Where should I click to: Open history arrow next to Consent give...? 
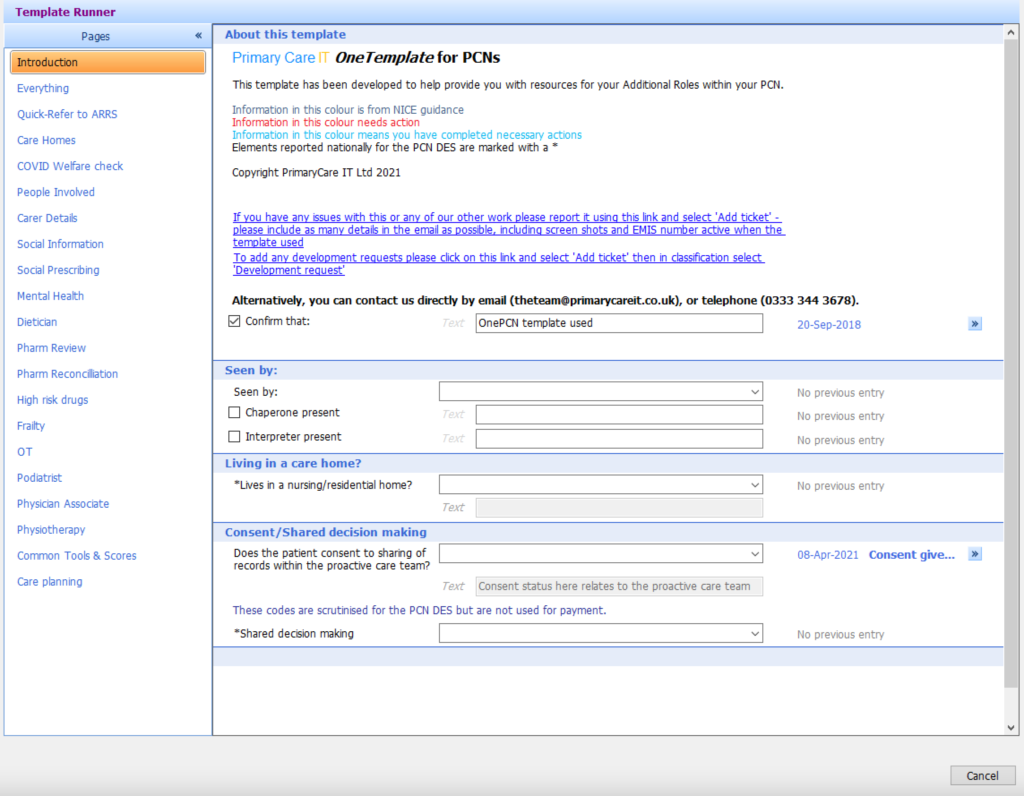pyautogui.click(x=974, y=554)
